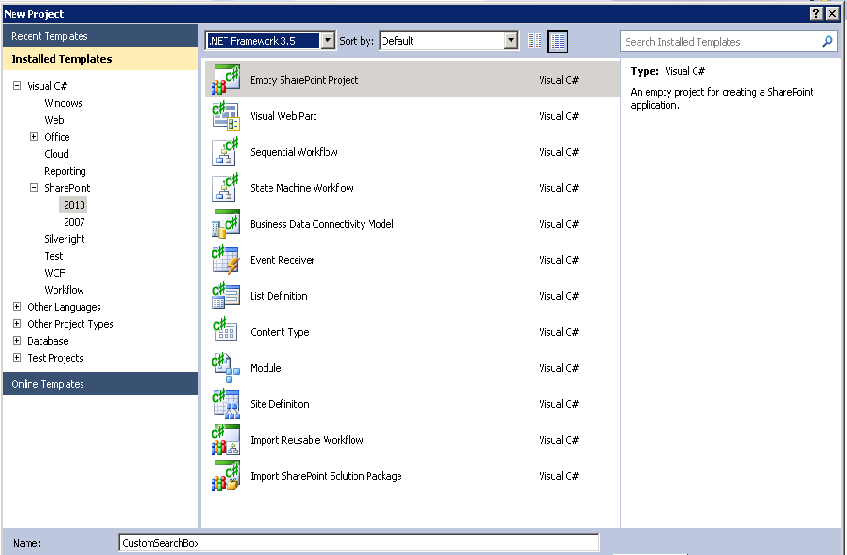Select the 'Event Receiver' template name

tap(282, 260)
